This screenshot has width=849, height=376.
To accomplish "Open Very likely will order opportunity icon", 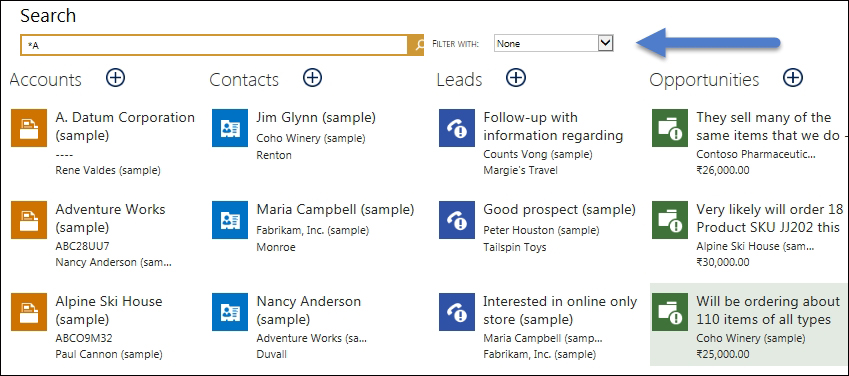I will 670,220.
